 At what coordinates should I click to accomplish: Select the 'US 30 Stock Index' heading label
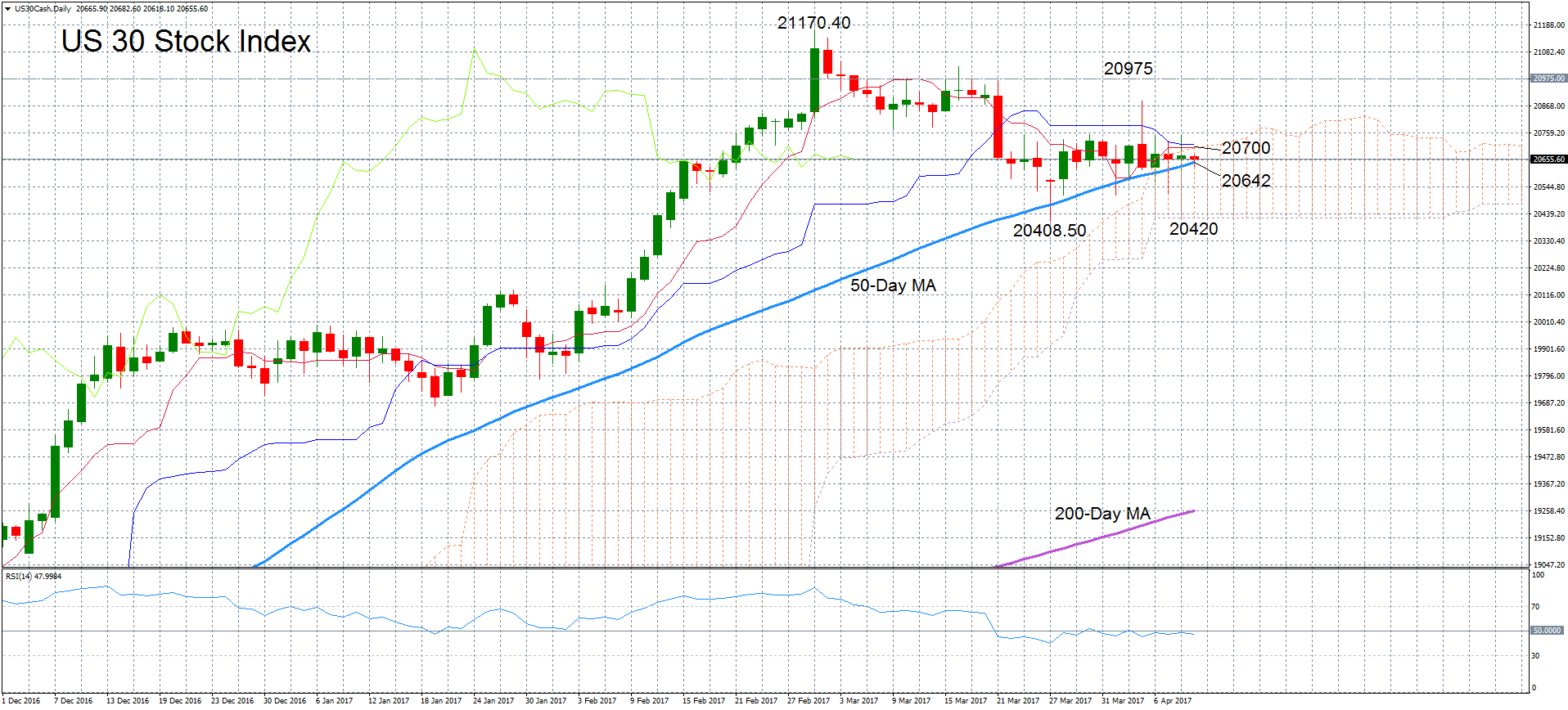[x=186, y=42]
